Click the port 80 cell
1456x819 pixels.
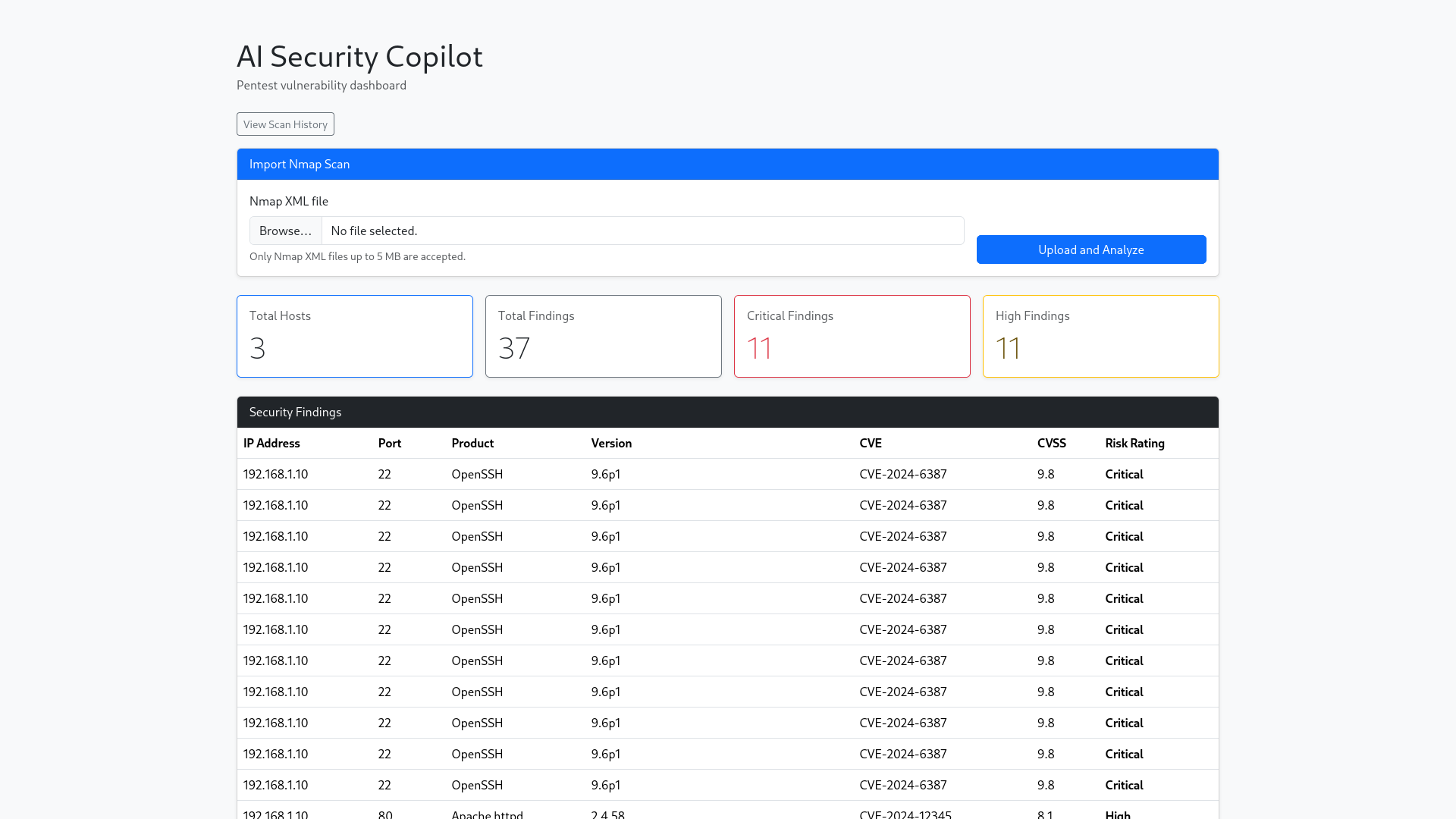point(385,814)
